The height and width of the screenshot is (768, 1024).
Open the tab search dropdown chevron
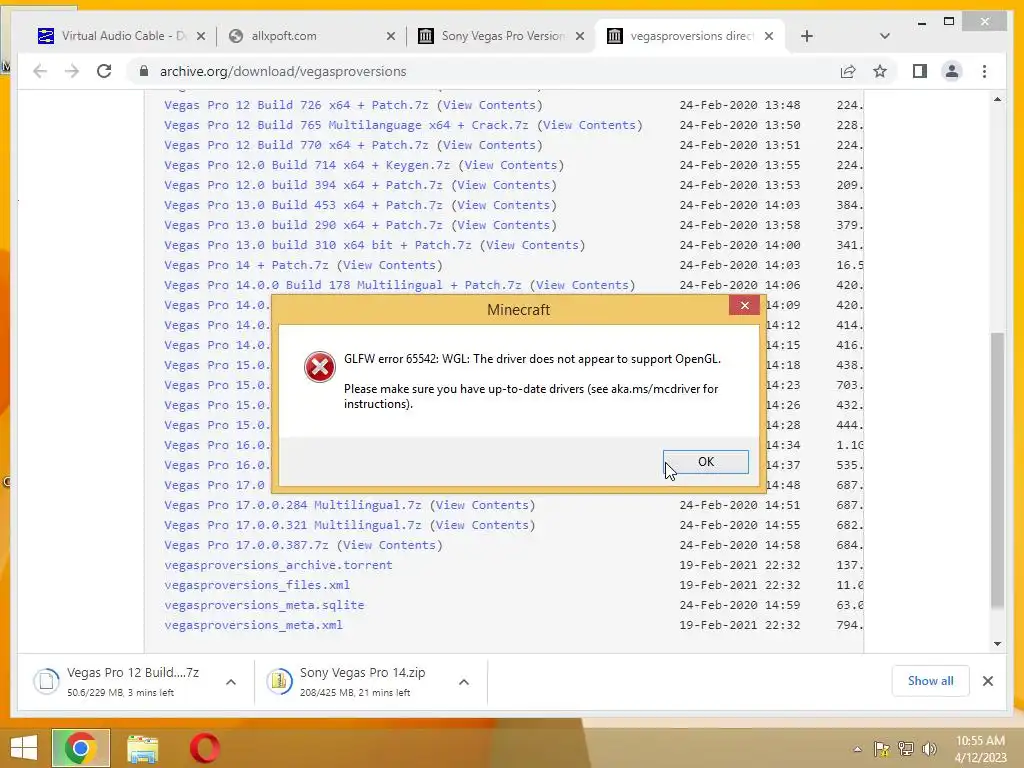(884, 36)
